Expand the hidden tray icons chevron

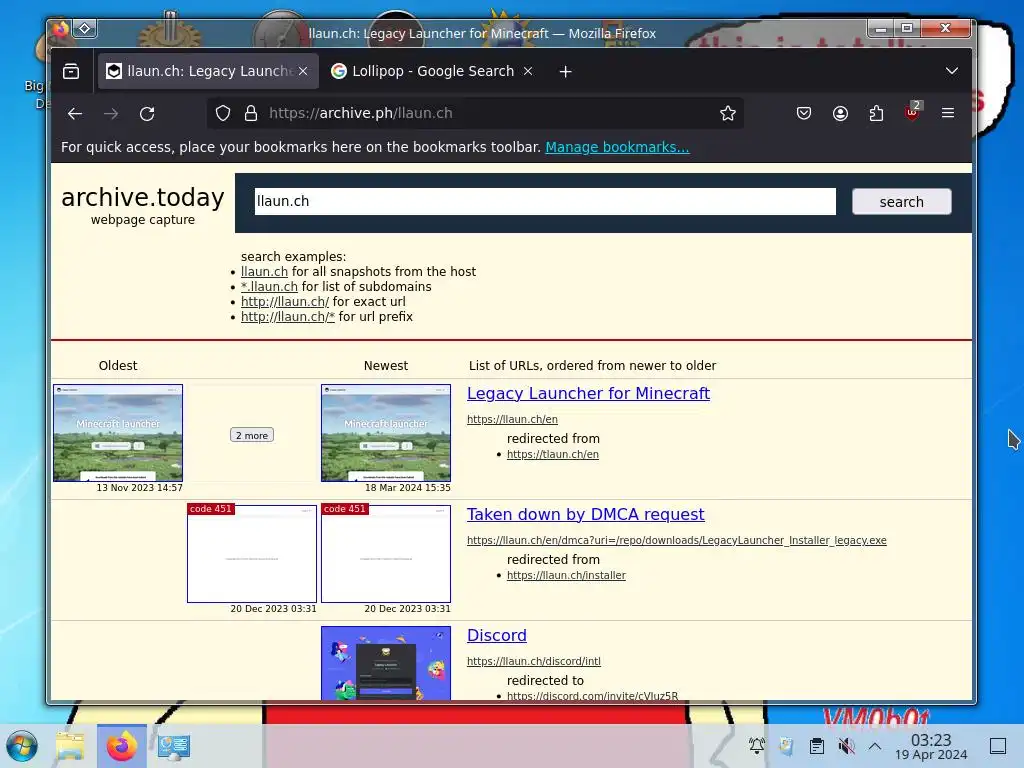pos(875,746)
